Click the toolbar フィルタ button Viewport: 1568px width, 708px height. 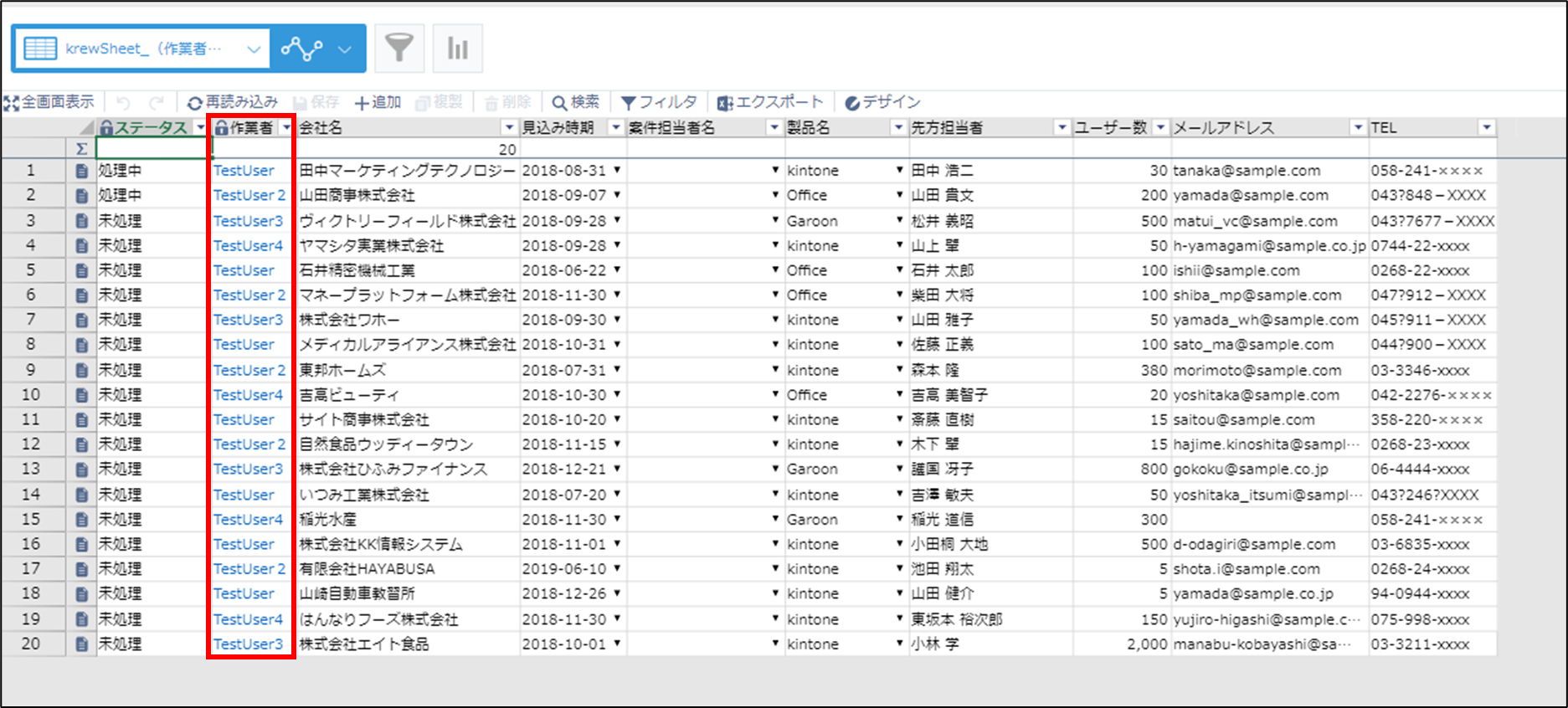pos(659,102)
